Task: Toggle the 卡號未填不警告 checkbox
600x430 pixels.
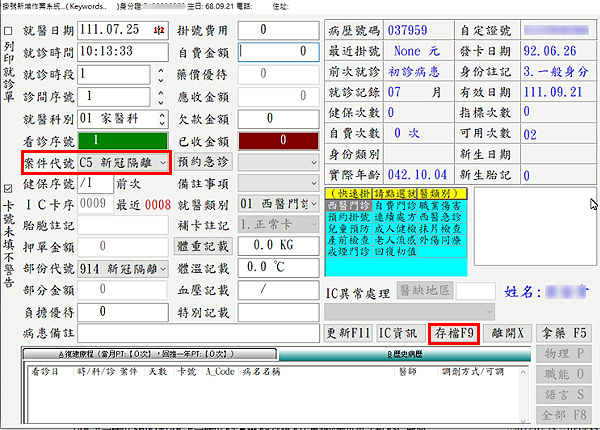Action: click(x=9, y=188)
